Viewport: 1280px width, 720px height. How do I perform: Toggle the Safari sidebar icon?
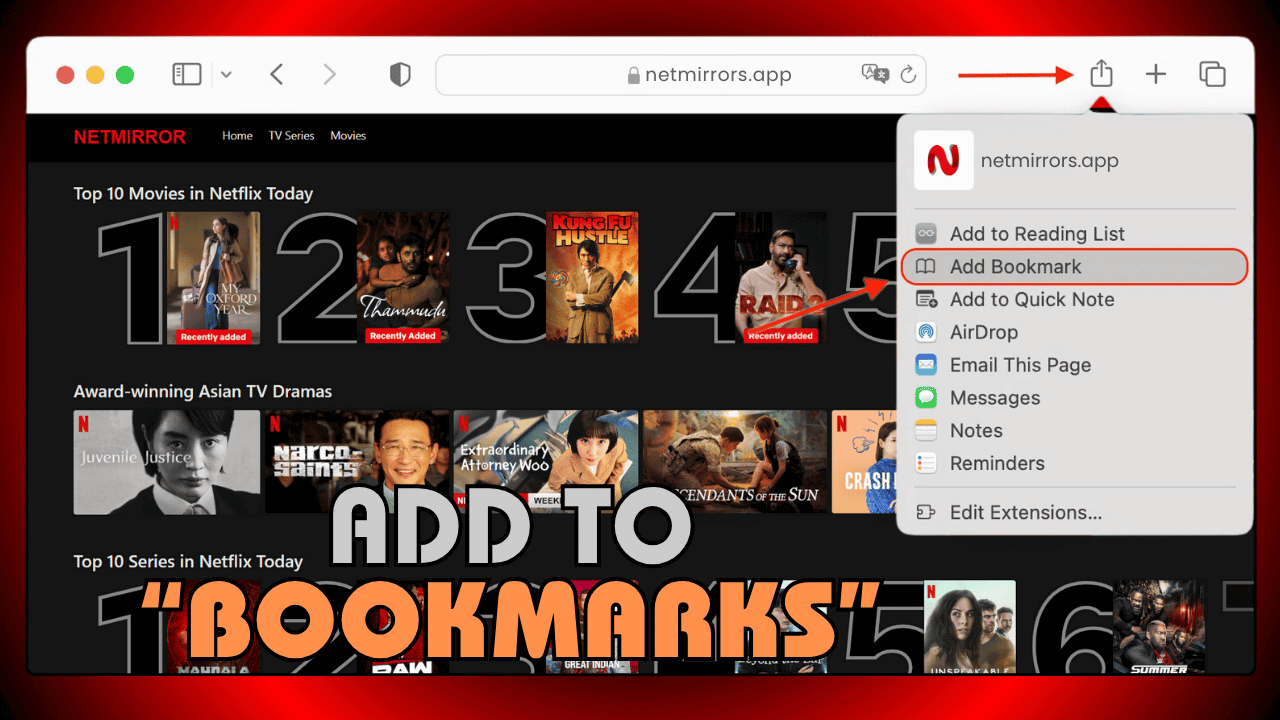187,74
